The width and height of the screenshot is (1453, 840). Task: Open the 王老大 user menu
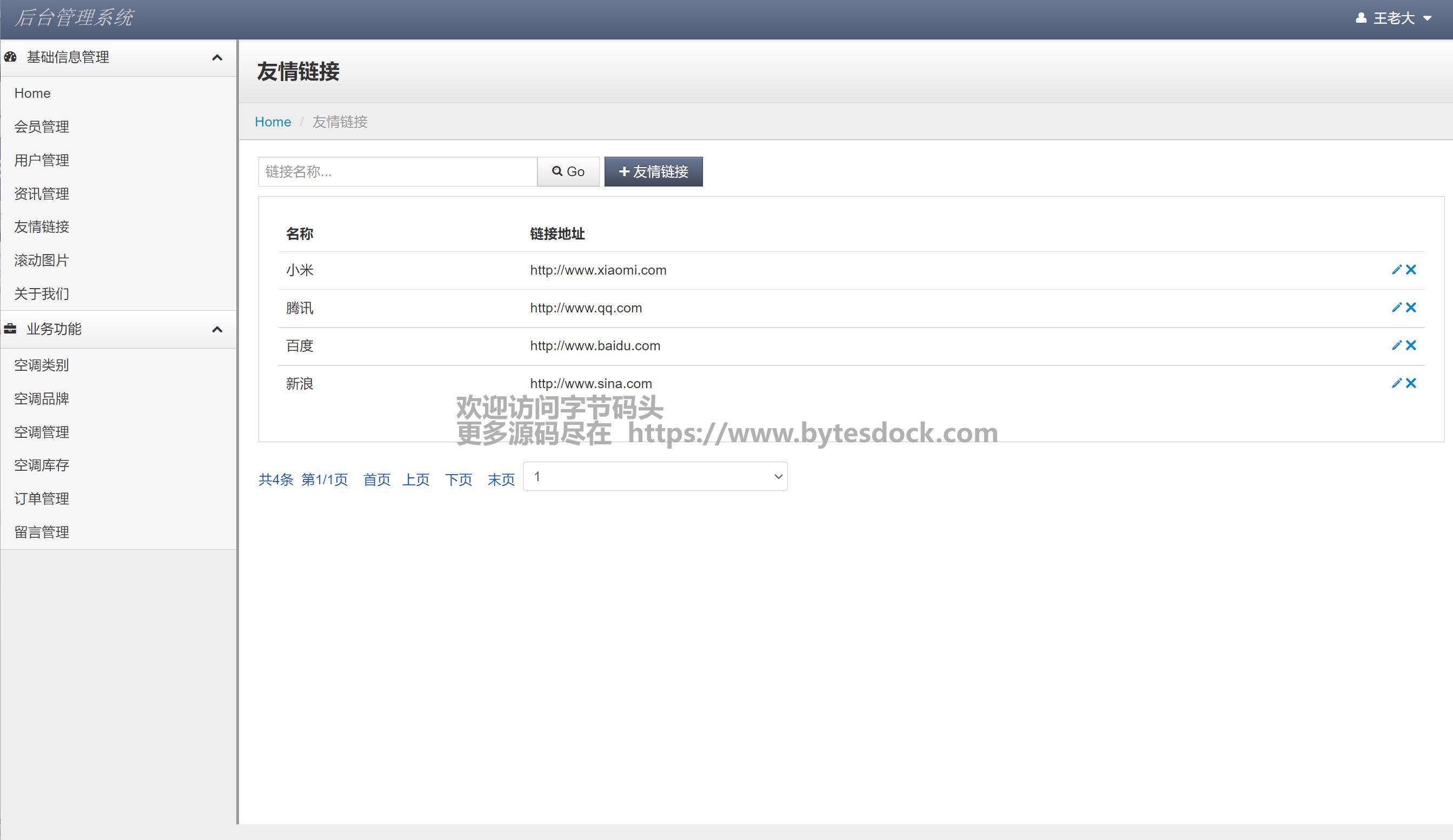1394,18
